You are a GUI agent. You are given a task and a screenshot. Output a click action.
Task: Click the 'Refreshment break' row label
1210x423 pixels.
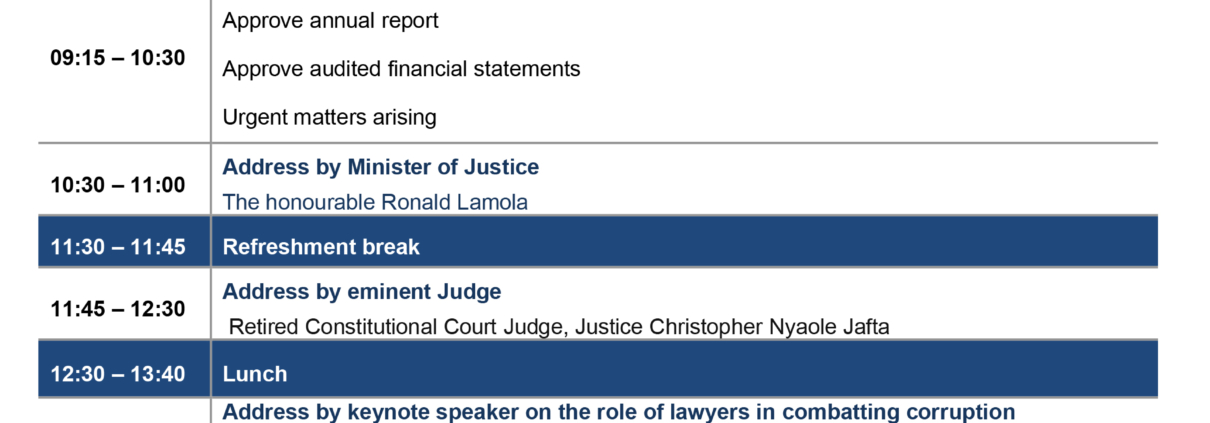[x=321, y=247]
